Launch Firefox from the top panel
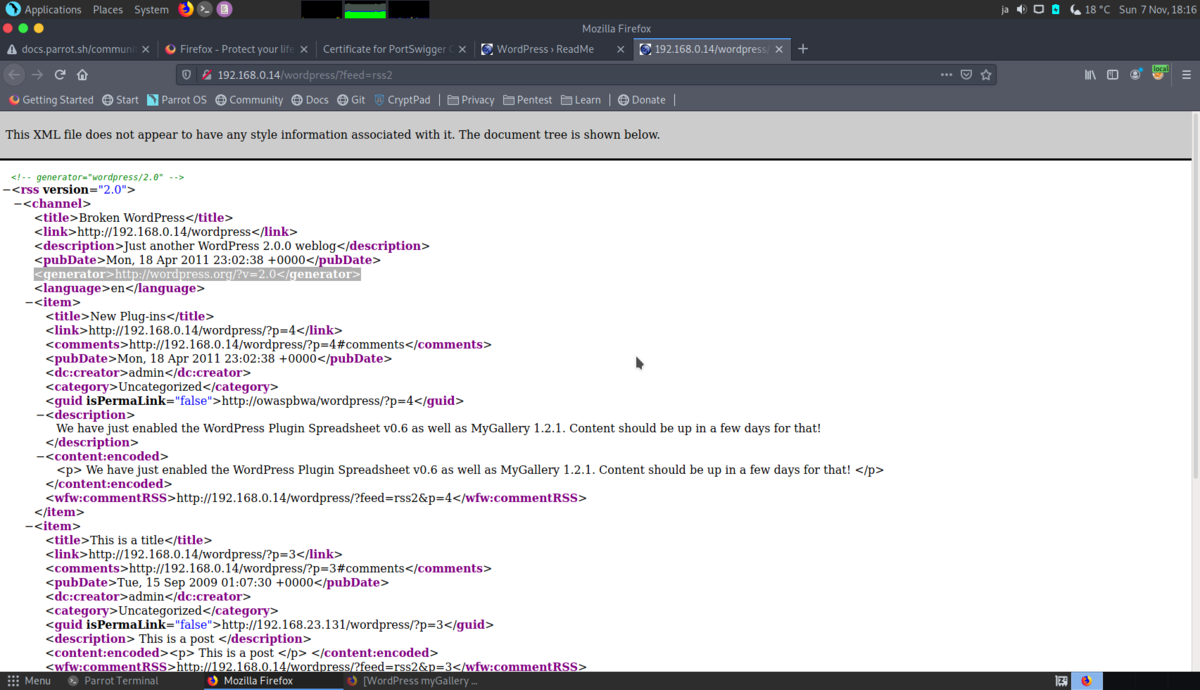The height and width of the screenshot is (690, 1200). 186,9
